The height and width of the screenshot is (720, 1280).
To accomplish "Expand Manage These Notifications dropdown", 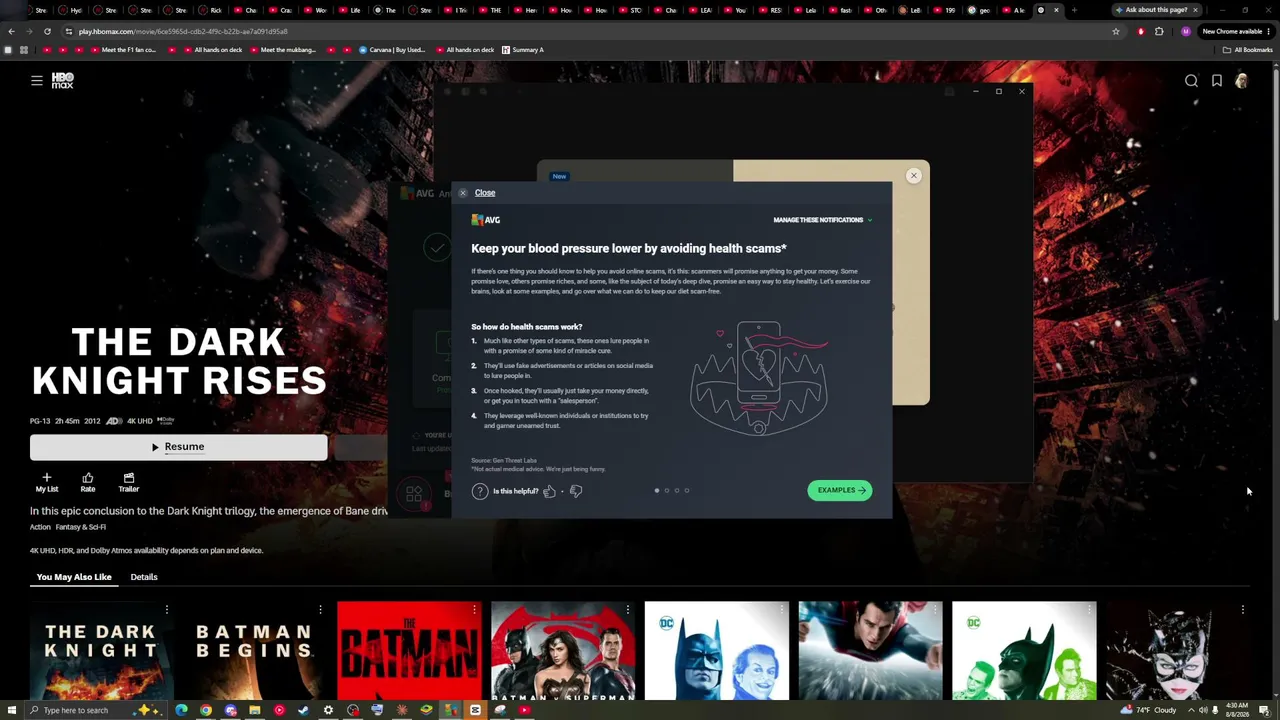I will click(822, 220).
